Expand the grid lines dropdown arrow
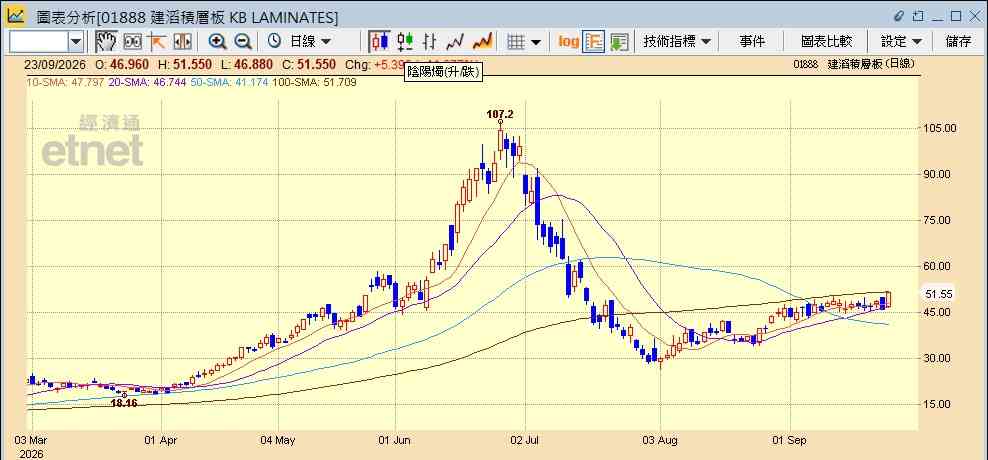 [x=536, y=42]
